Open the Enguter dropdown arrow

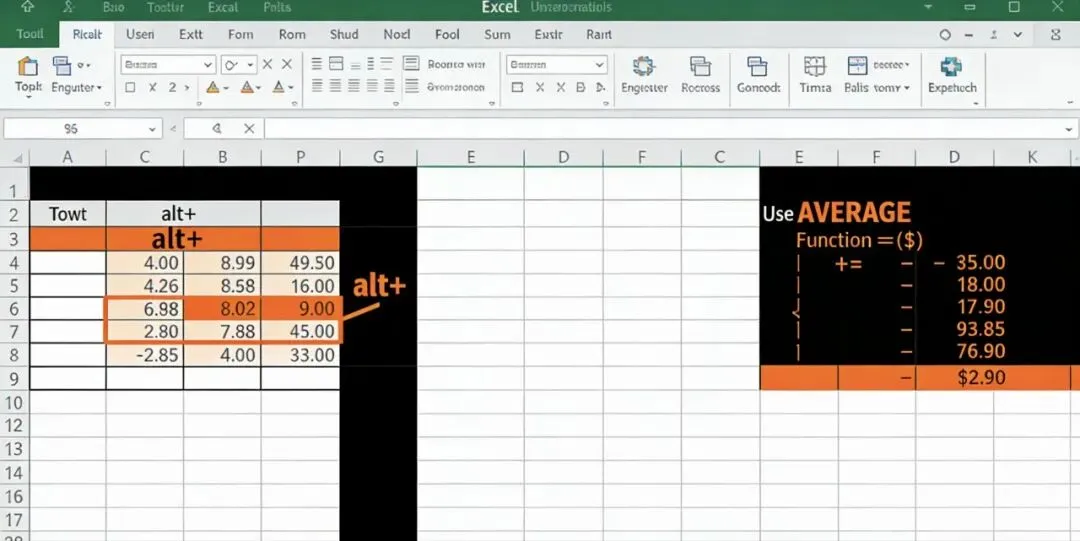point(99,88)
